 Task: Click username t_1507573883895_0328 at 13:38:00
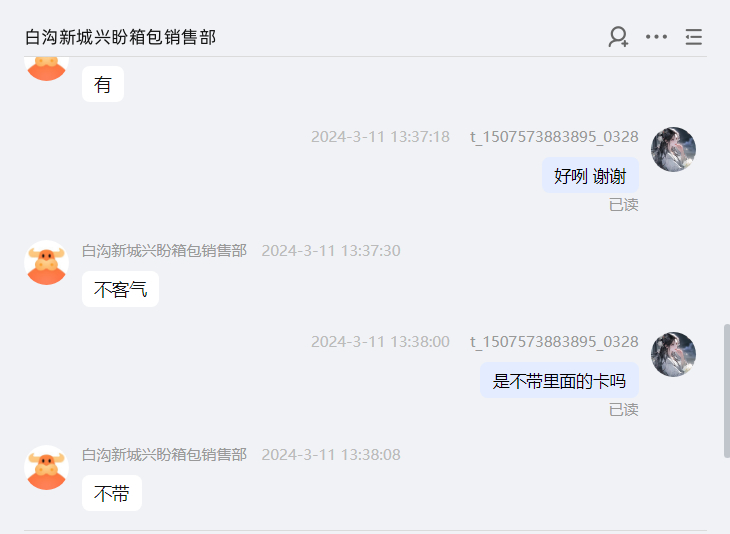coord(554,342)
